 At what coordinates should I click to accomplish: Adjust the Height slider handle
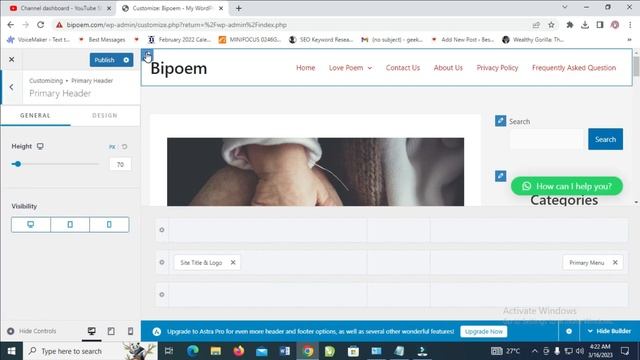click(x=17, y=164)
